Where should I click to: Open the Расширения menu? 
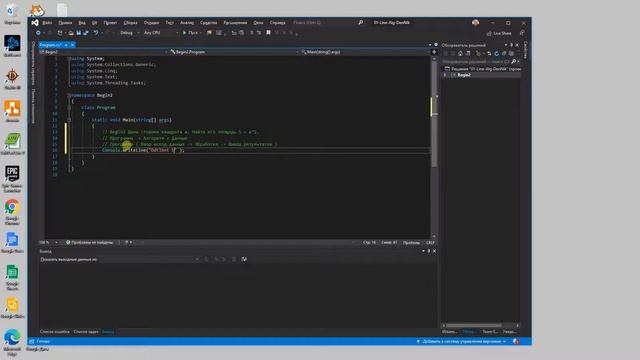tap(235, 23)
